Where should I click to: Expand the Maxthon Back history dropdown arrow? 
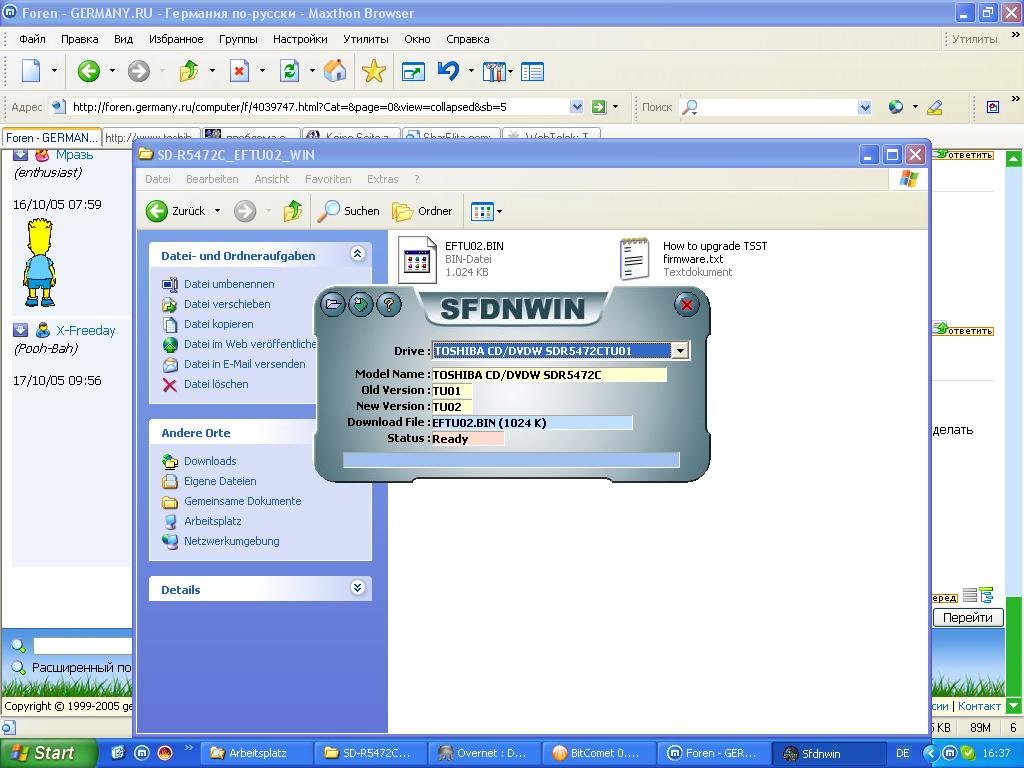112,71
